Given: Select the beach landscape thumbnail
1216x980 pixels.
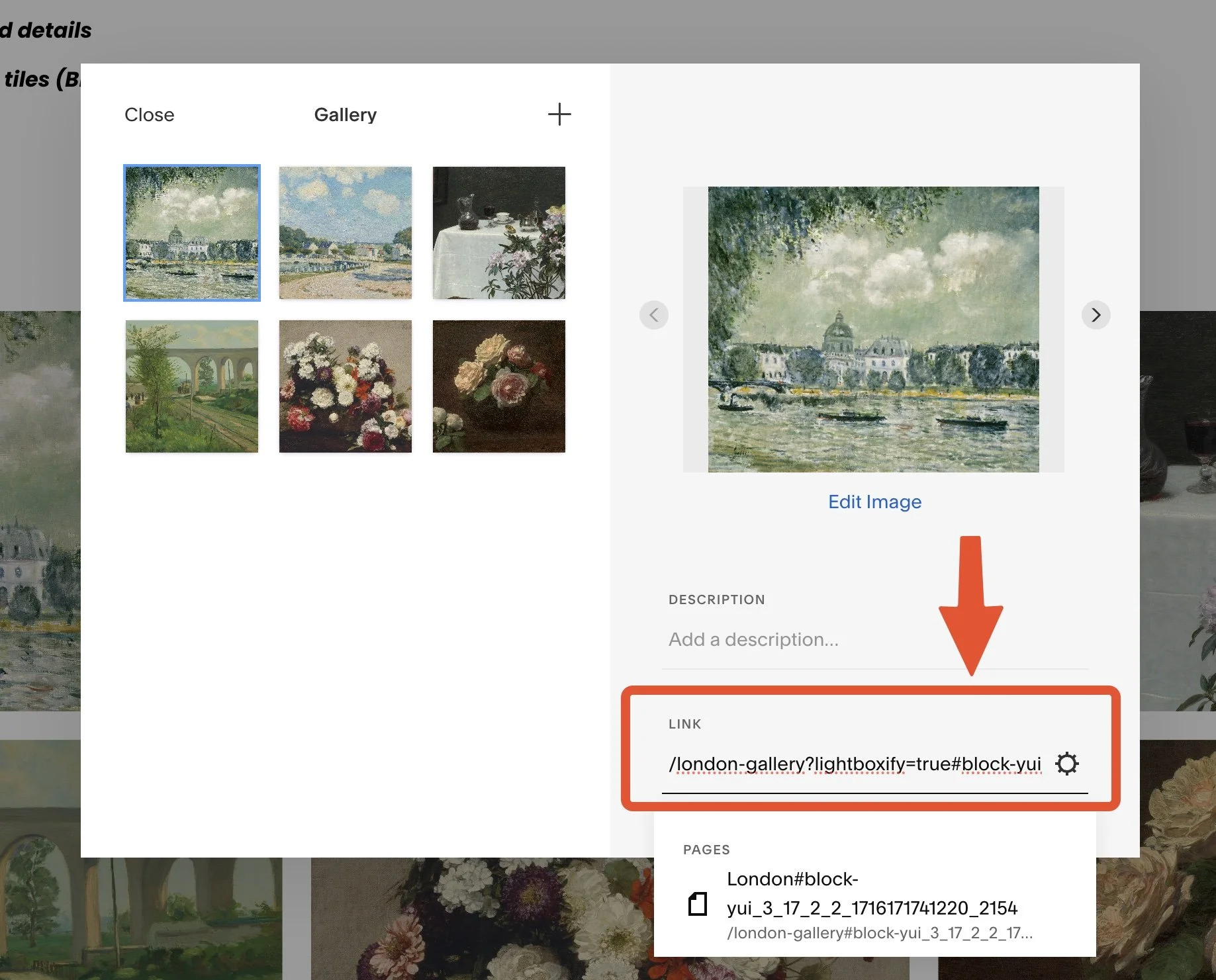Looking at the screenshot, I should tap(345, 232).
